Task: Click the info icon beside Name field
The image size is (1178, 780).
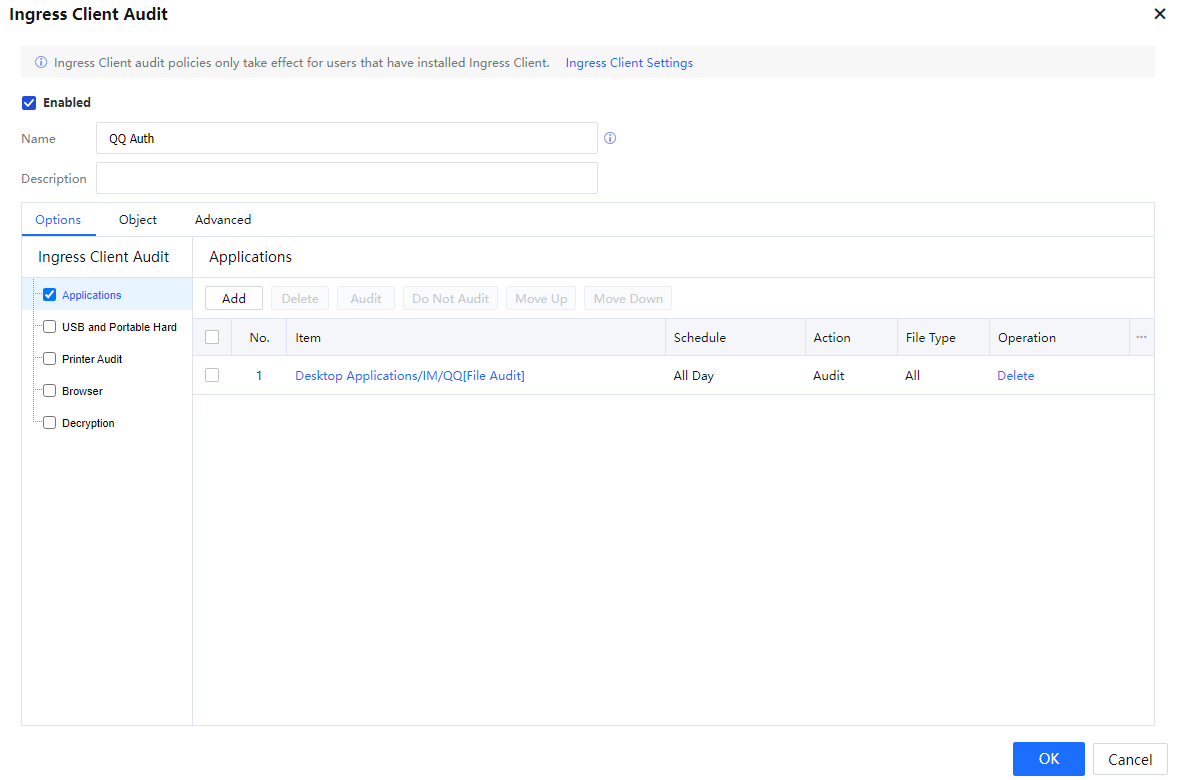Action: 610,139
